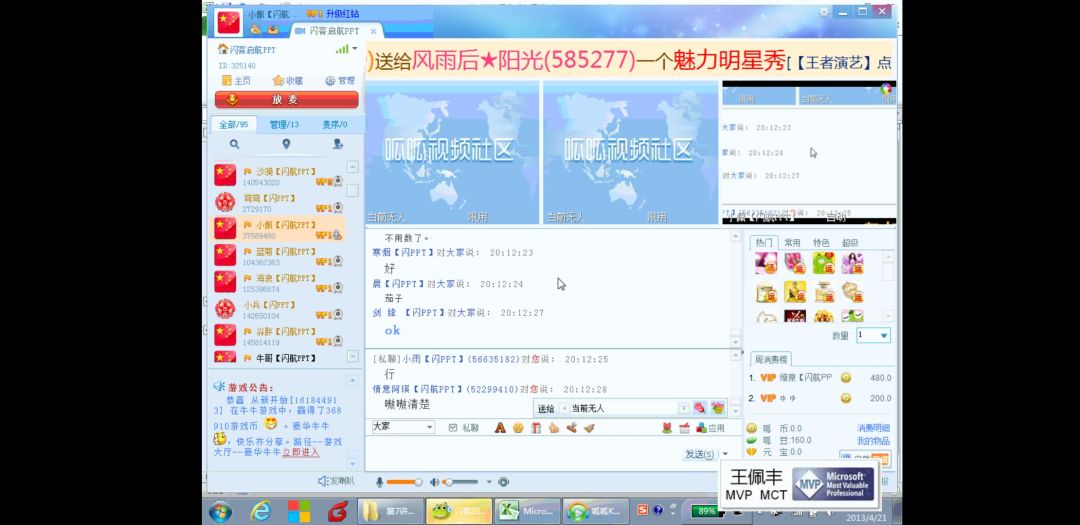The width and height of the screenshot is (1080, 525).
Task: Mute the speaker volume icon
Action: click(434, 482)
